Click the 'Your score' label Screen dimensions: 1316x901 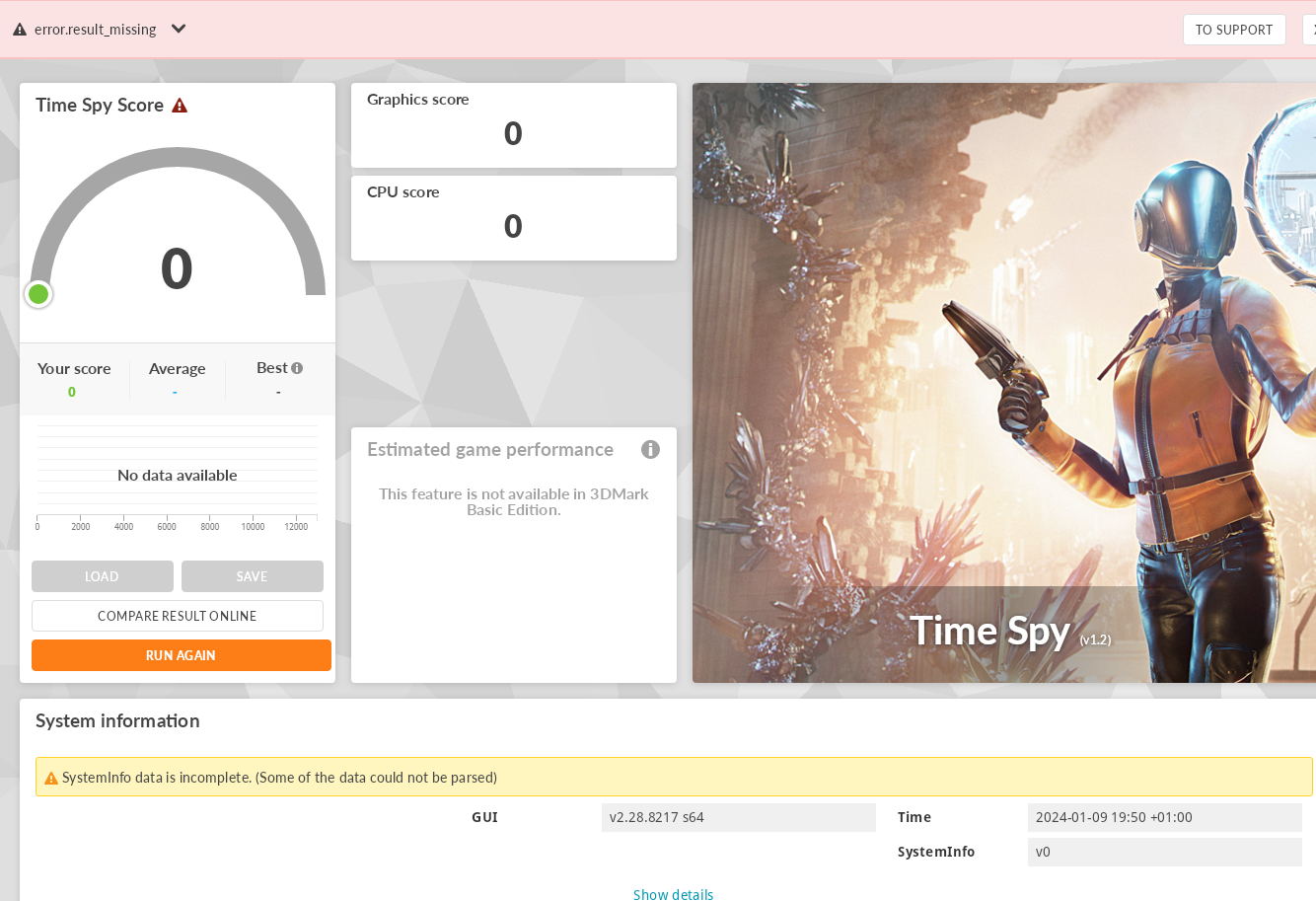coord(74,369)
